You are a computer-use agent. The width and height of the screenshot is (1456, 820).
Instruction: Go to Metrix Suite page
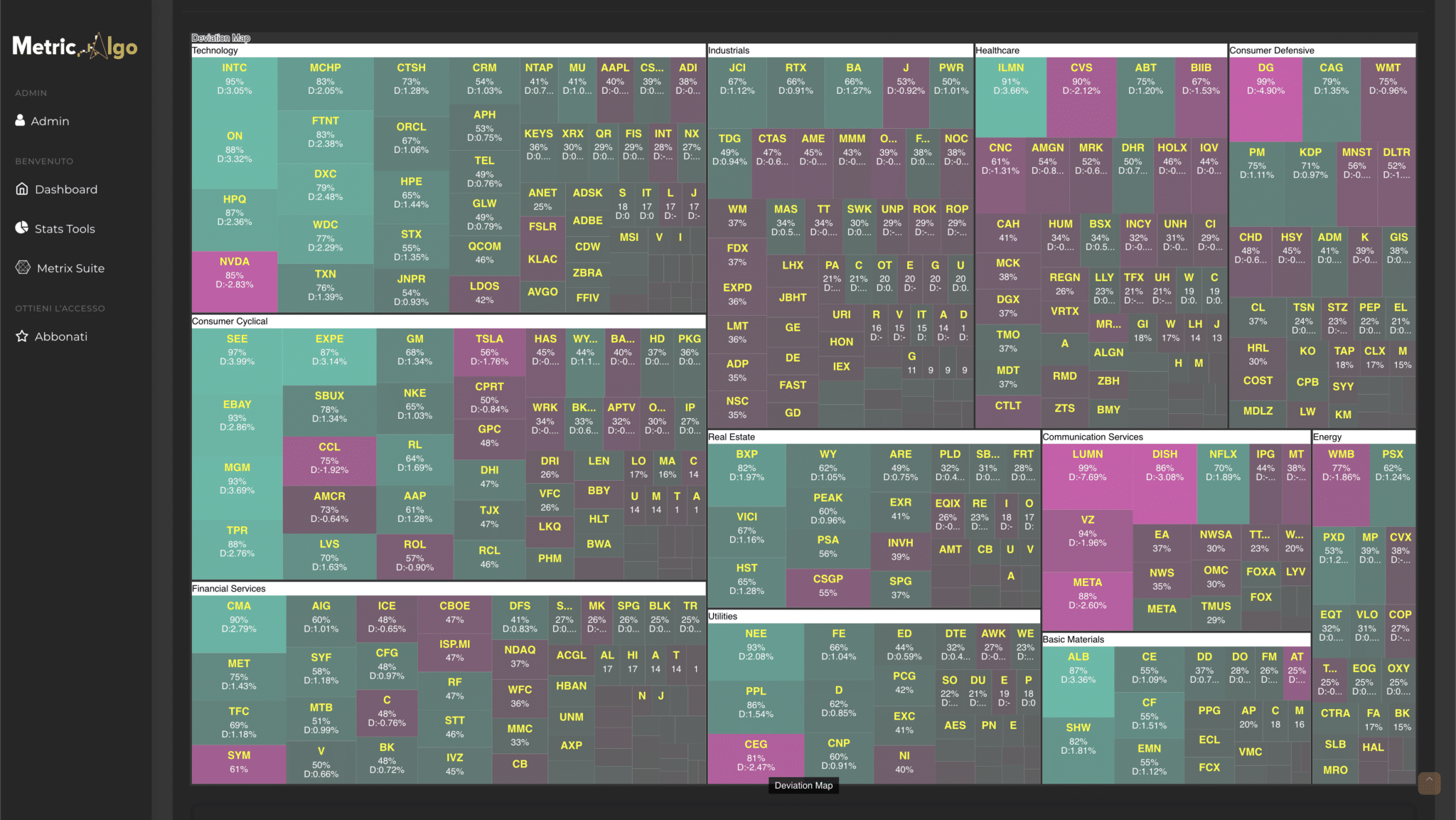70,268
